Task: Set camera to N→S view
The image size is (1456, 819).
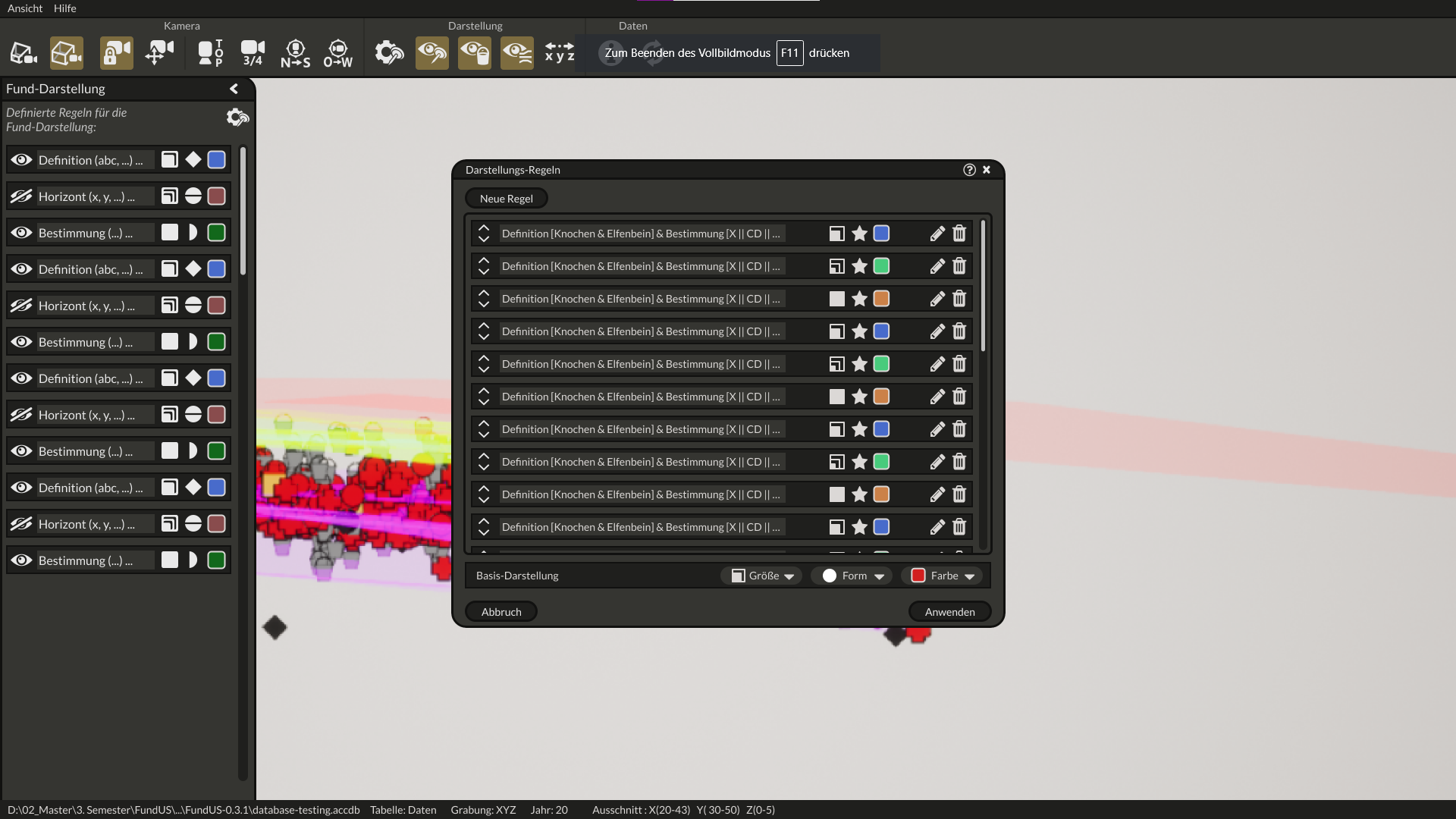Action: pos(295,53)
